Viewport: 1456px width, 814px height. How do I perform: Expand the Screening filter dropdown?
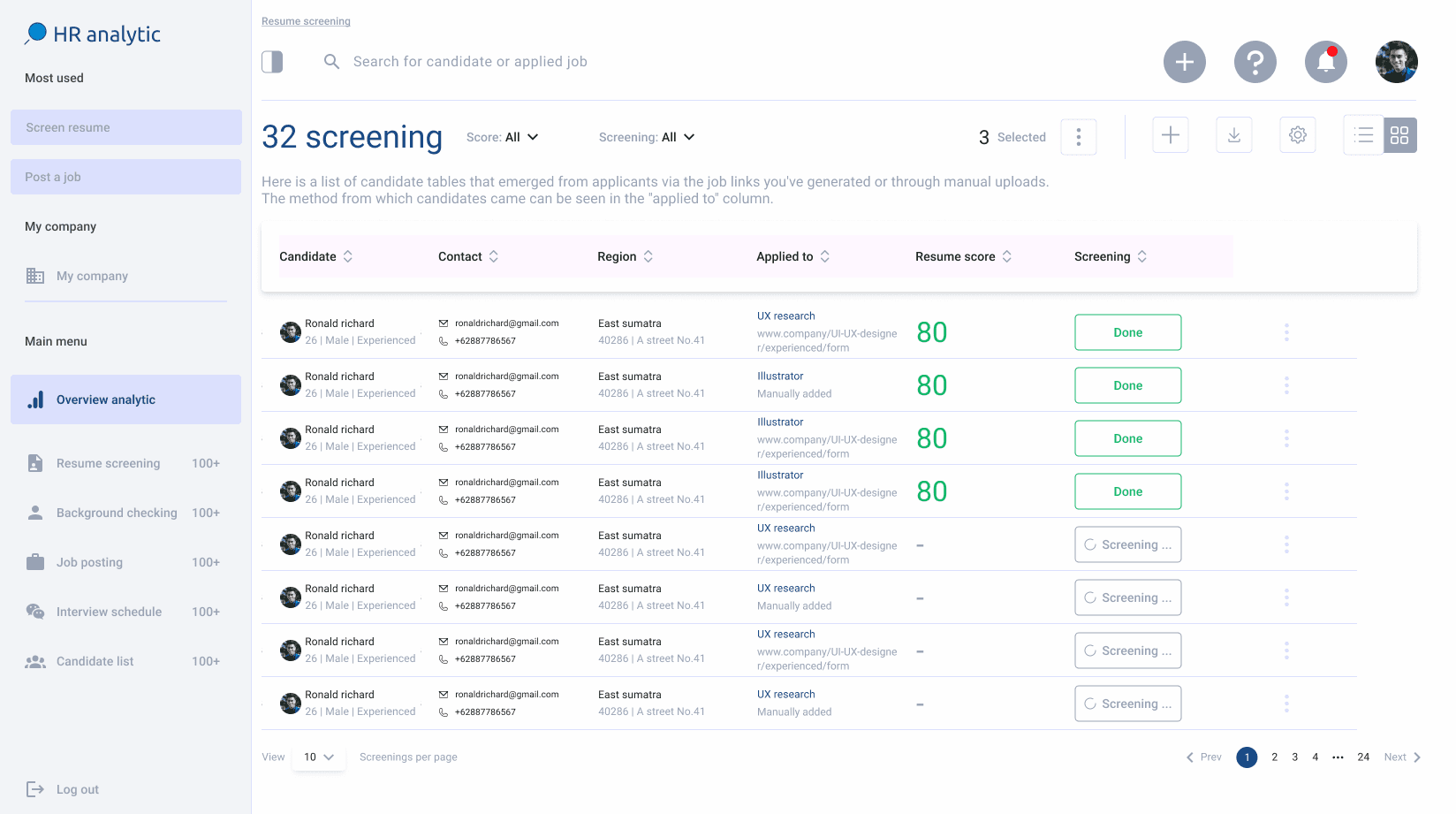click(x=647, y=137)
